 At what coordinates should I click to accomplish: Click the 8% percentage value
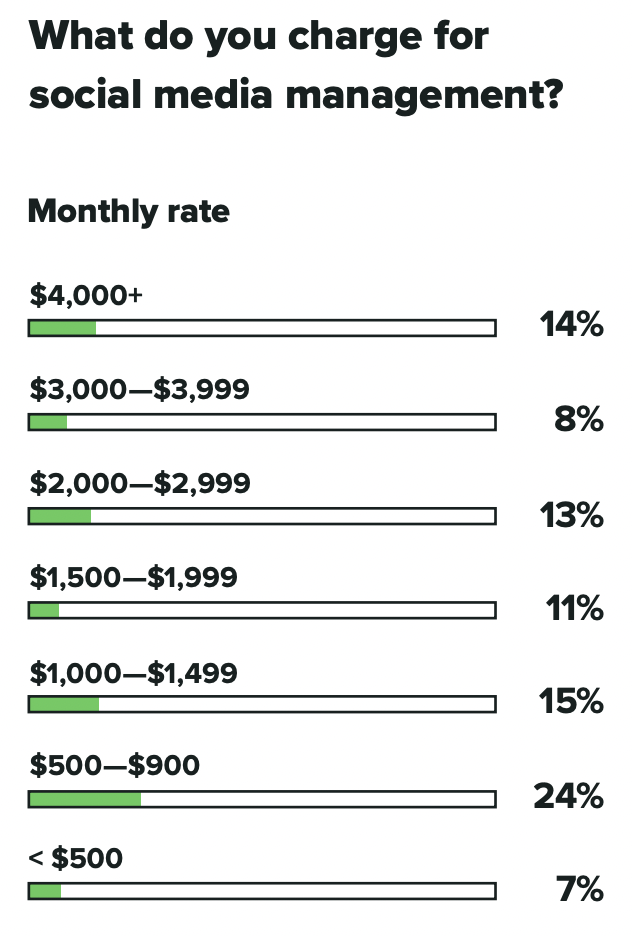pyautogui.click(x=579, y=420)
